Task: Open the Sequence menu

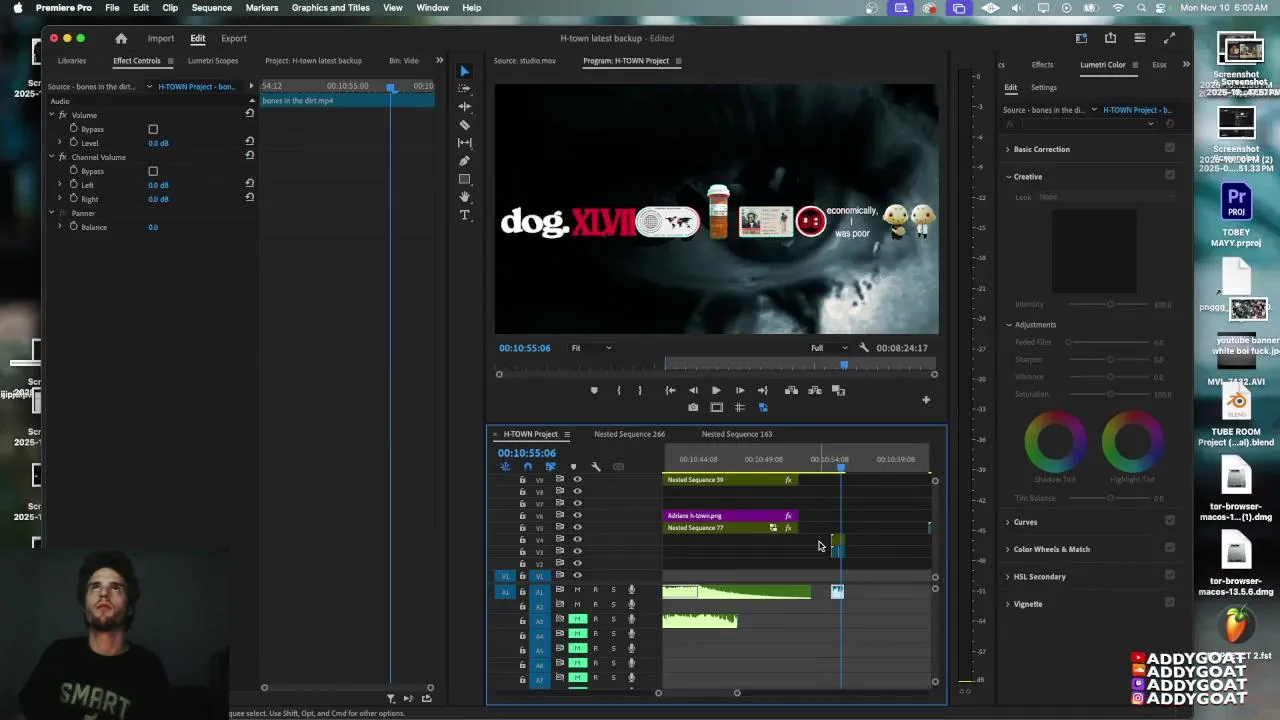Action: [211, 7]
